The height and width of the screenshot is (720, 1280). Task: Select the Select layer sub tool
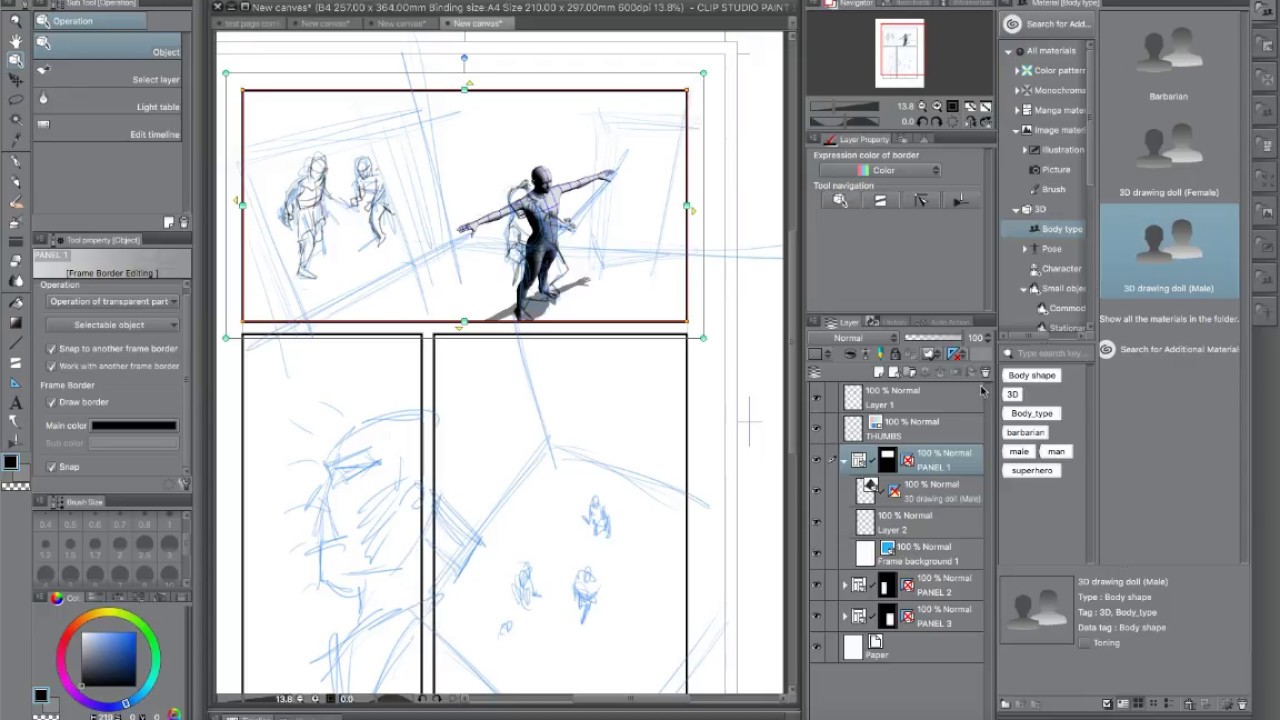click(108, 73)
